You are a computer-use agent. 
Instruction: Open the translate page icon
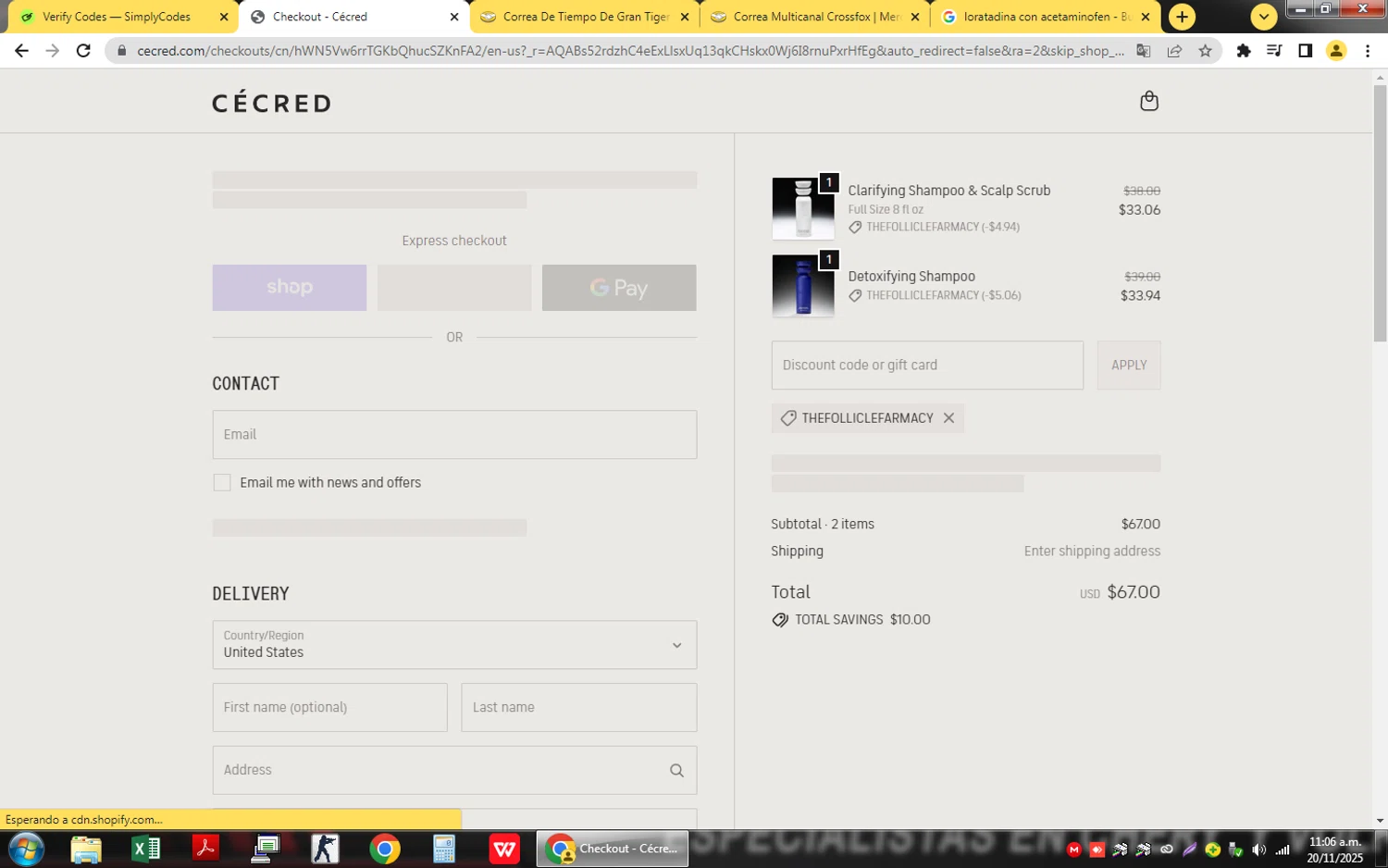(x=1144, y=51)
